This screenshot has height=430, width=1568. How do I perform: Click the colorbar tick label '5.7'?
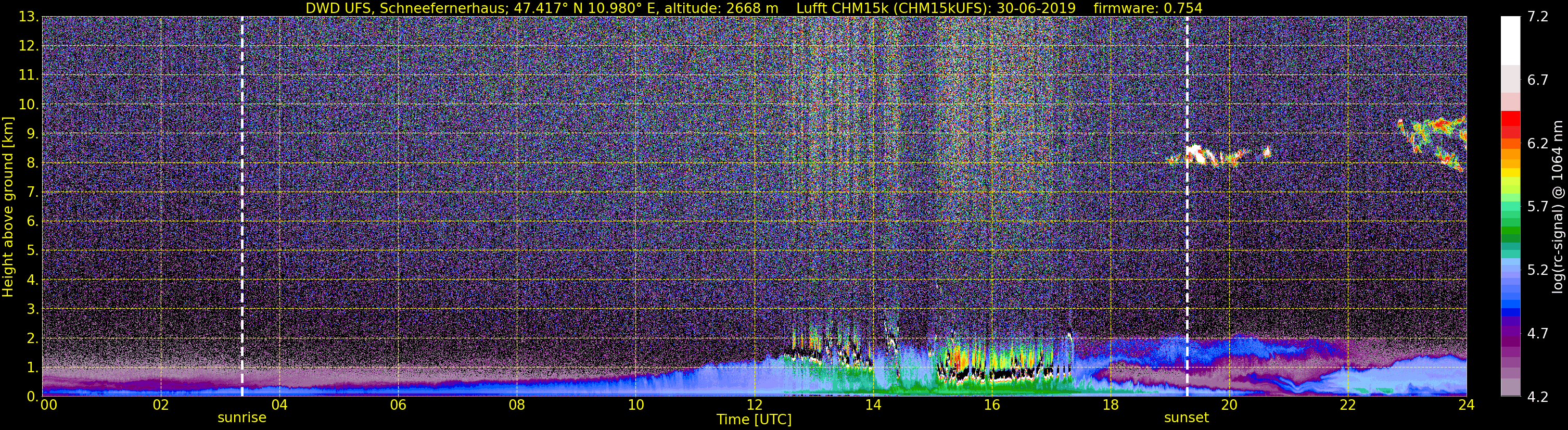coord(1538,207)
